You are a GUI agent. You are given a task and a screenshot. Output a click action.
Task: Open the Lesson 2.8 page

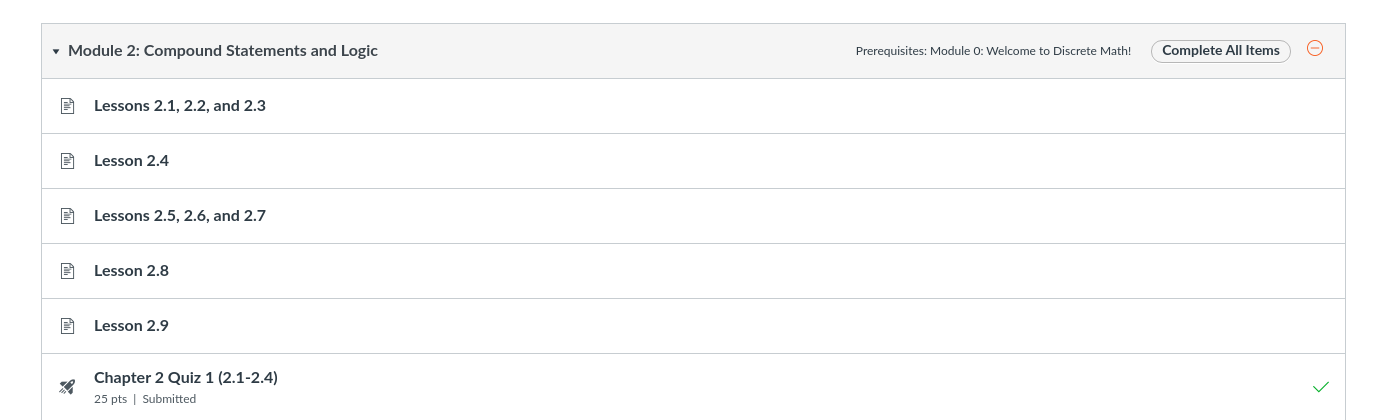point(131,271)
